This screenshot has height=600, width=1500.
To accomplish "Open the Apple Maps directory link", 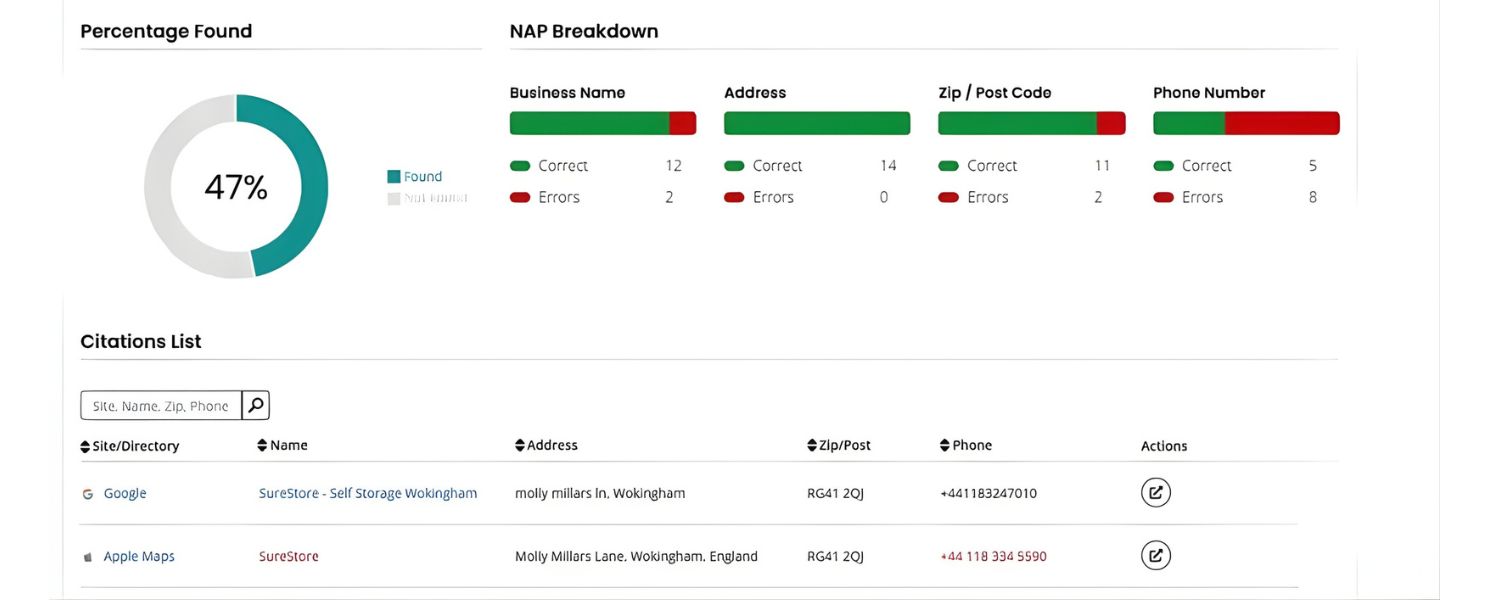I will (x=139, y=556).
